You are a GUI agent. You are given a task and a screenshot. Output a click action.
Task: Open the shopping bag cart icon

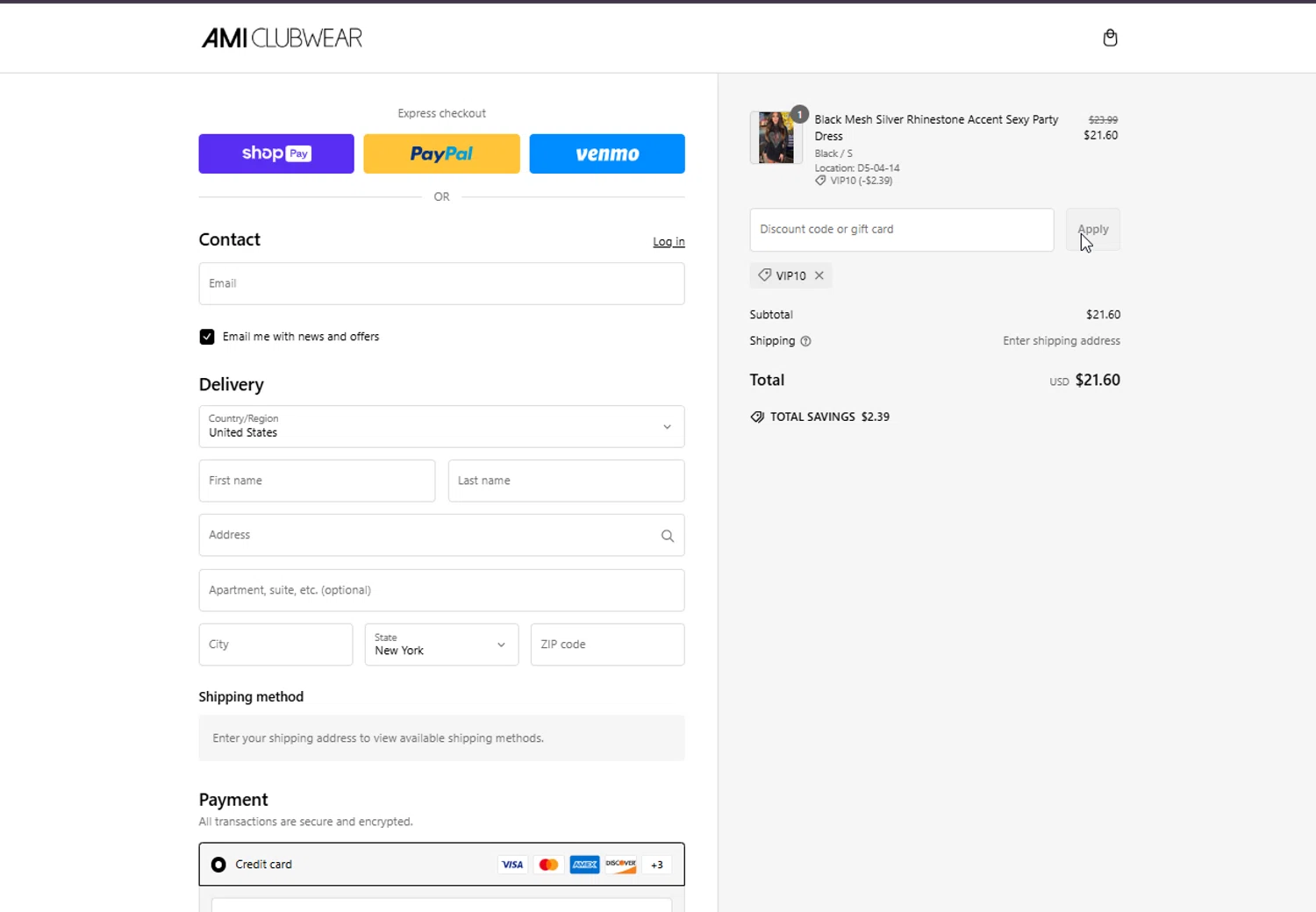1110,38
